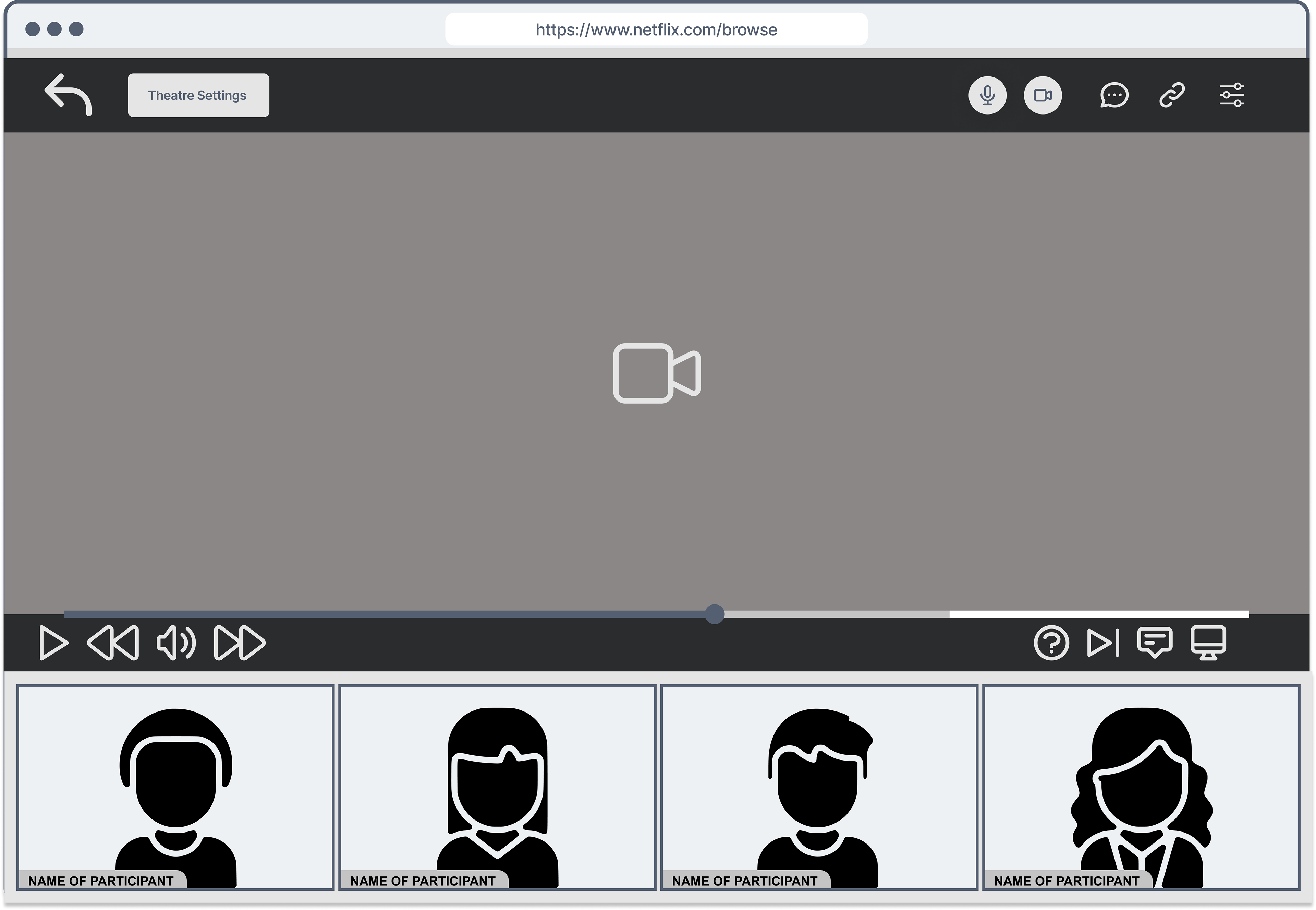This screenshot has height=910, width=1316.
Task: Select the third participant tile
Action: 819,787
